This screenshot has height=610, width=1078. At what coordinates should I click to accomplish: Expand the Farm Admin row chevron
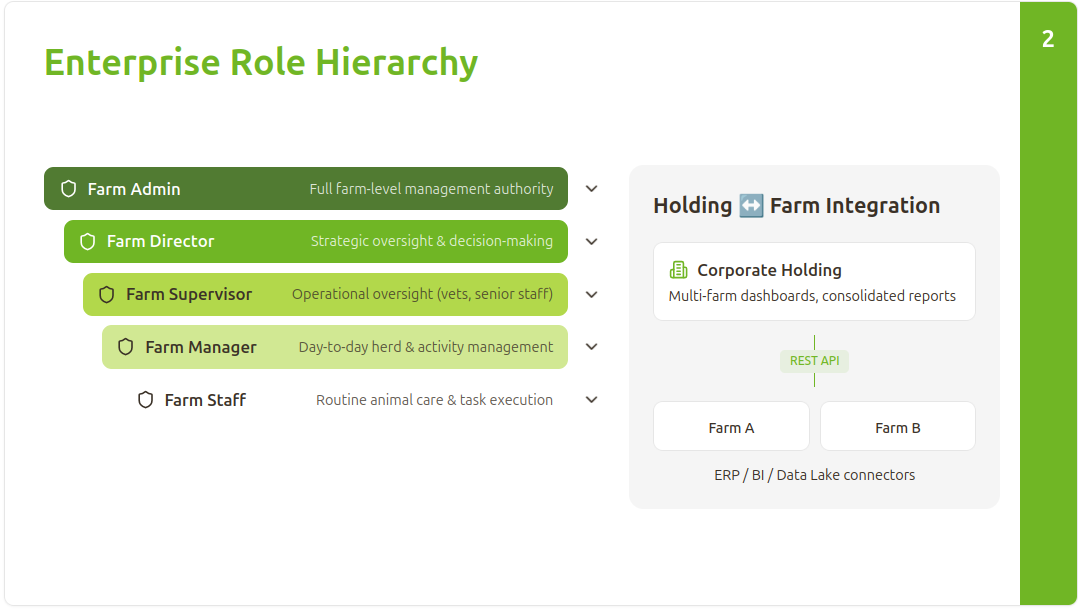coord(591,188)
